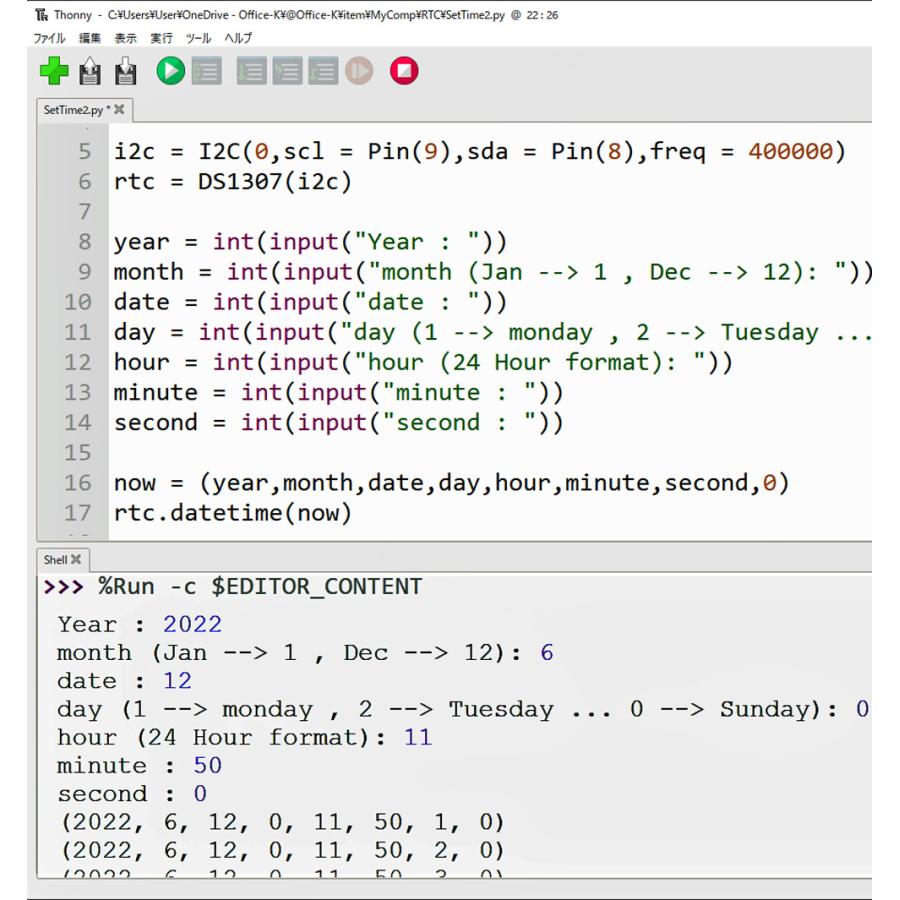This screenshot has width=900, height=900.
Task: Open the ヘルプ (Help) menu
Action: 238,38
